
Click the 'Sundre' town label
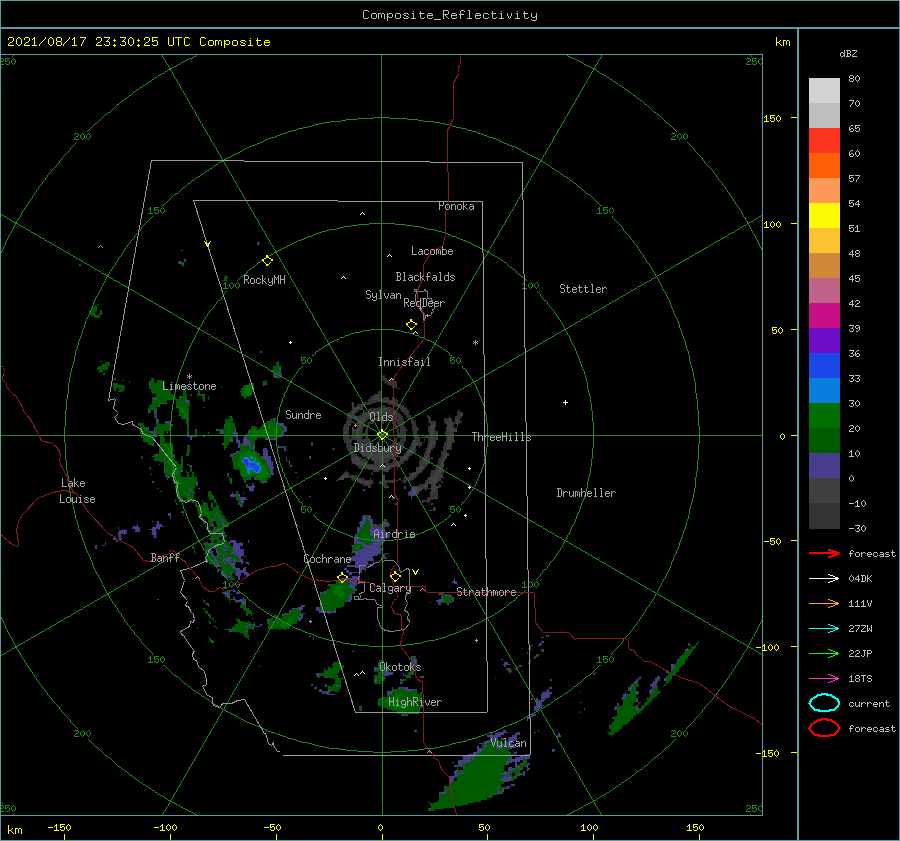pos(303,414)
